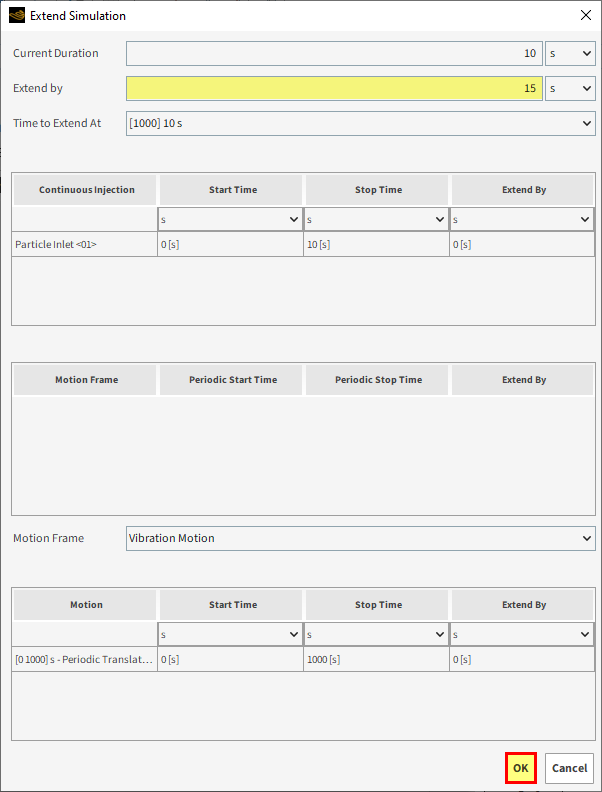This screenshot has height=792, width=602.
Task: Click the Continuous Injection column header
Action: point(85,190)
